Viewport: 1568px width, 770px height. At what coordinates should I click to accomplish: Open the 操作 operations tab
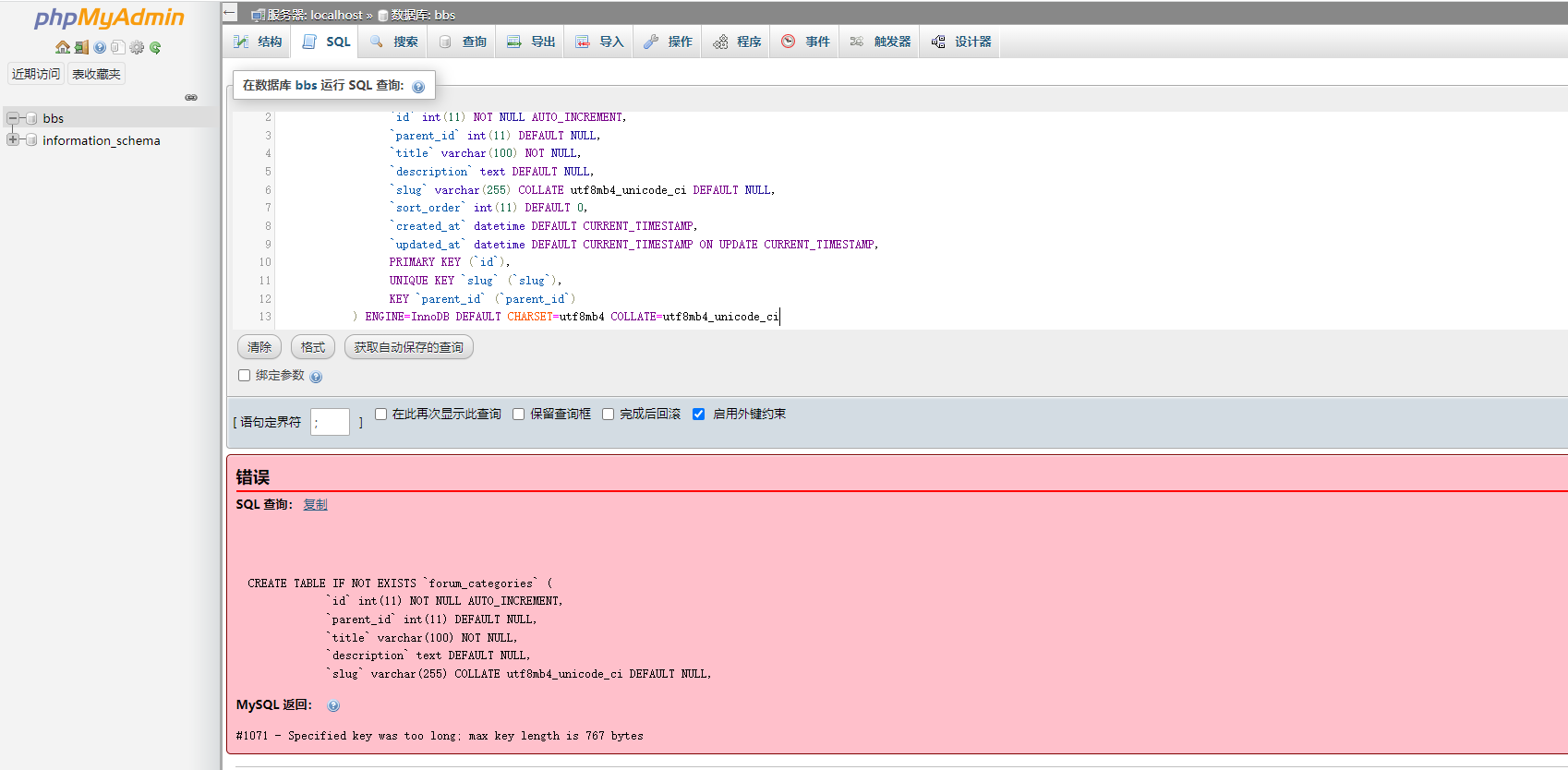tap(668, 42)
